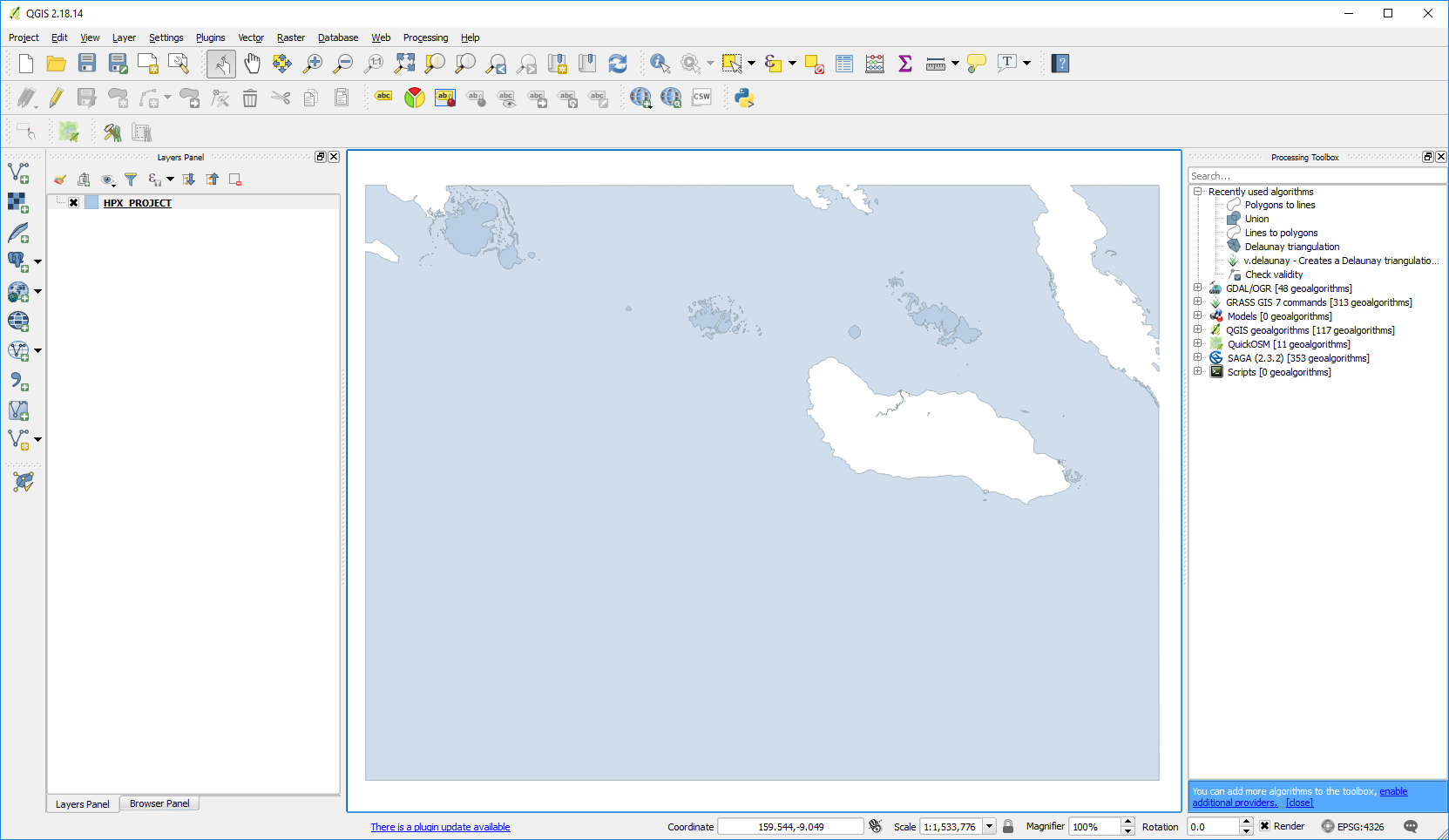
Task: Toggle editing with the pencil icon
Action: [x=57, y=98]
